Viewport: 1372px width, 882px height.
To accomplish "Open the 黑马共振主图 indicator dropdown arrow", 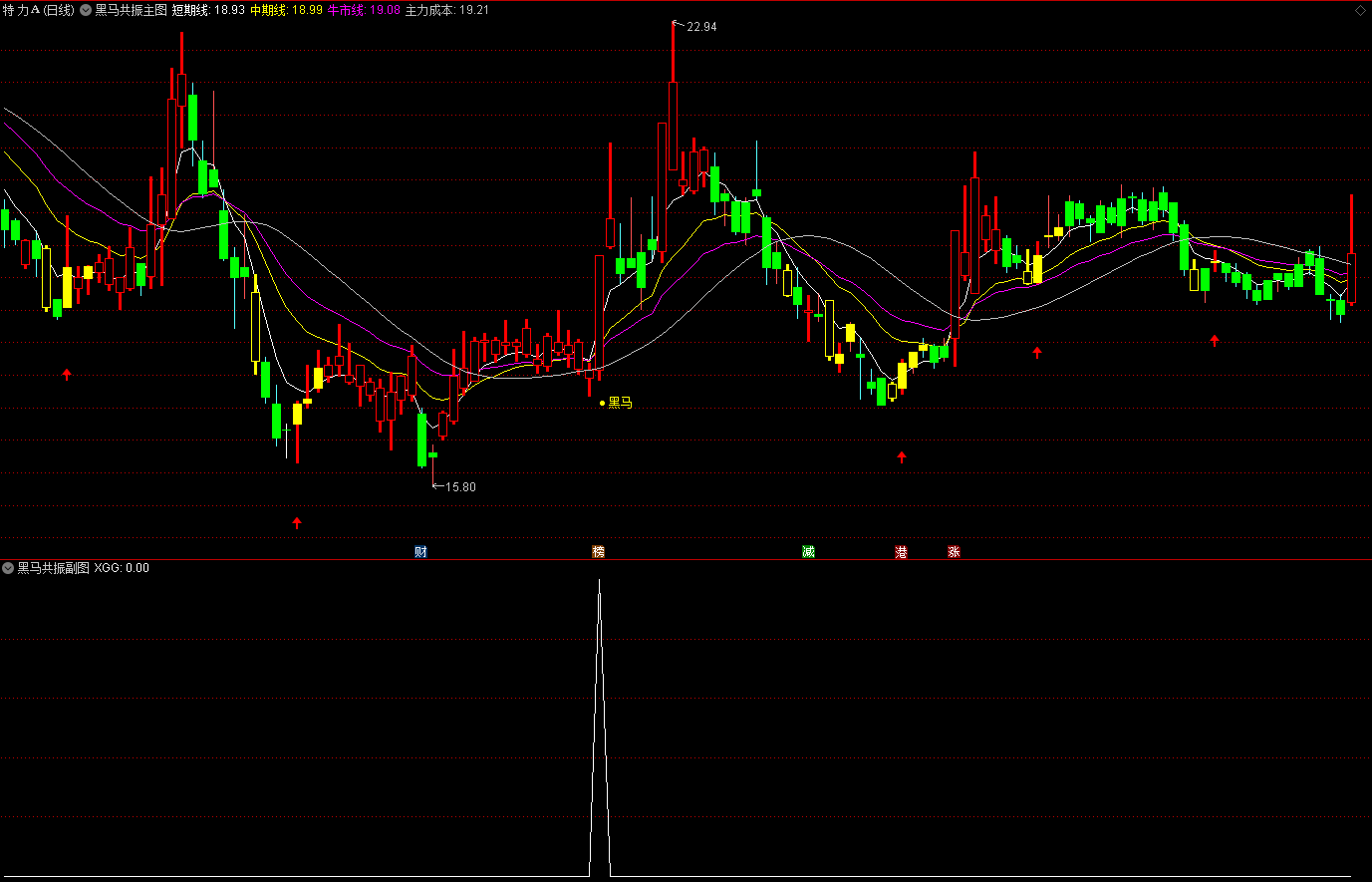I will pyautogui.click(x=86, y=10).
